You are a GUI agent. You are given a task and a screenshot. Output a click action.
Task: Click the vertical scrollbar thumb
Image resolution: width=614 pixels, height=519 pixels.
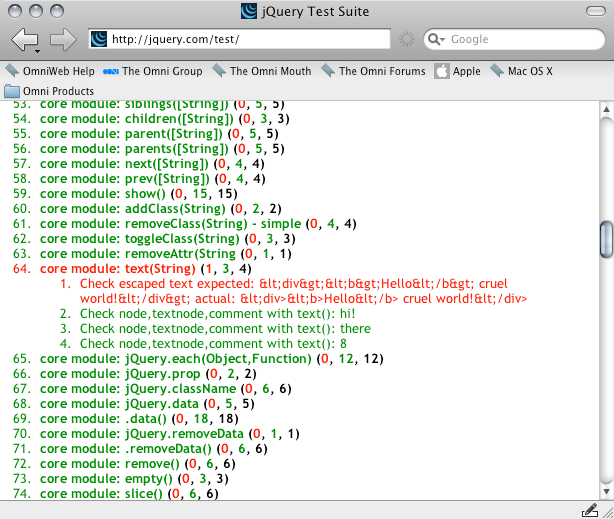(605, 240)
